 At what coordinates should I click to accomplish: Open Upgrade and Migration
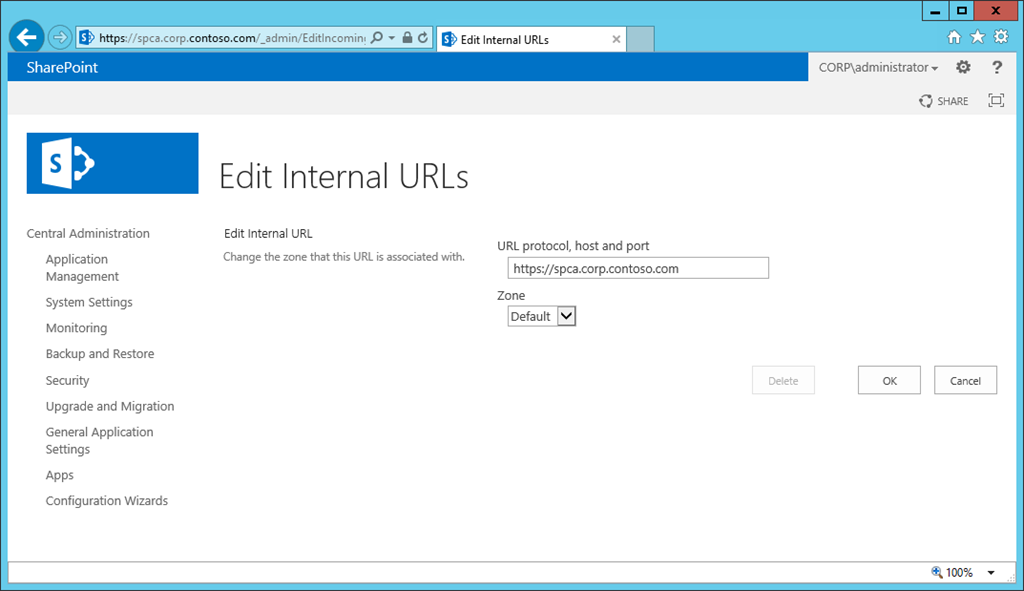(110, 406)
